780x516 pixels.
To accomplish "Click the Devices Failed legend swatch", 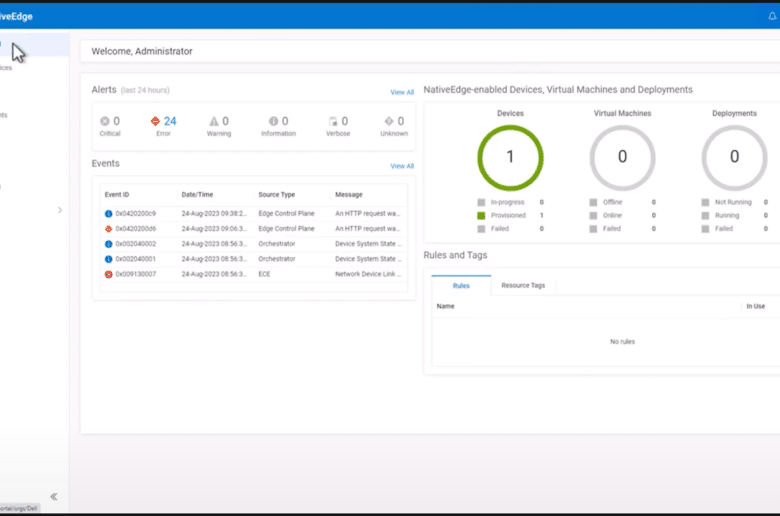I will (x=481, y=229).
